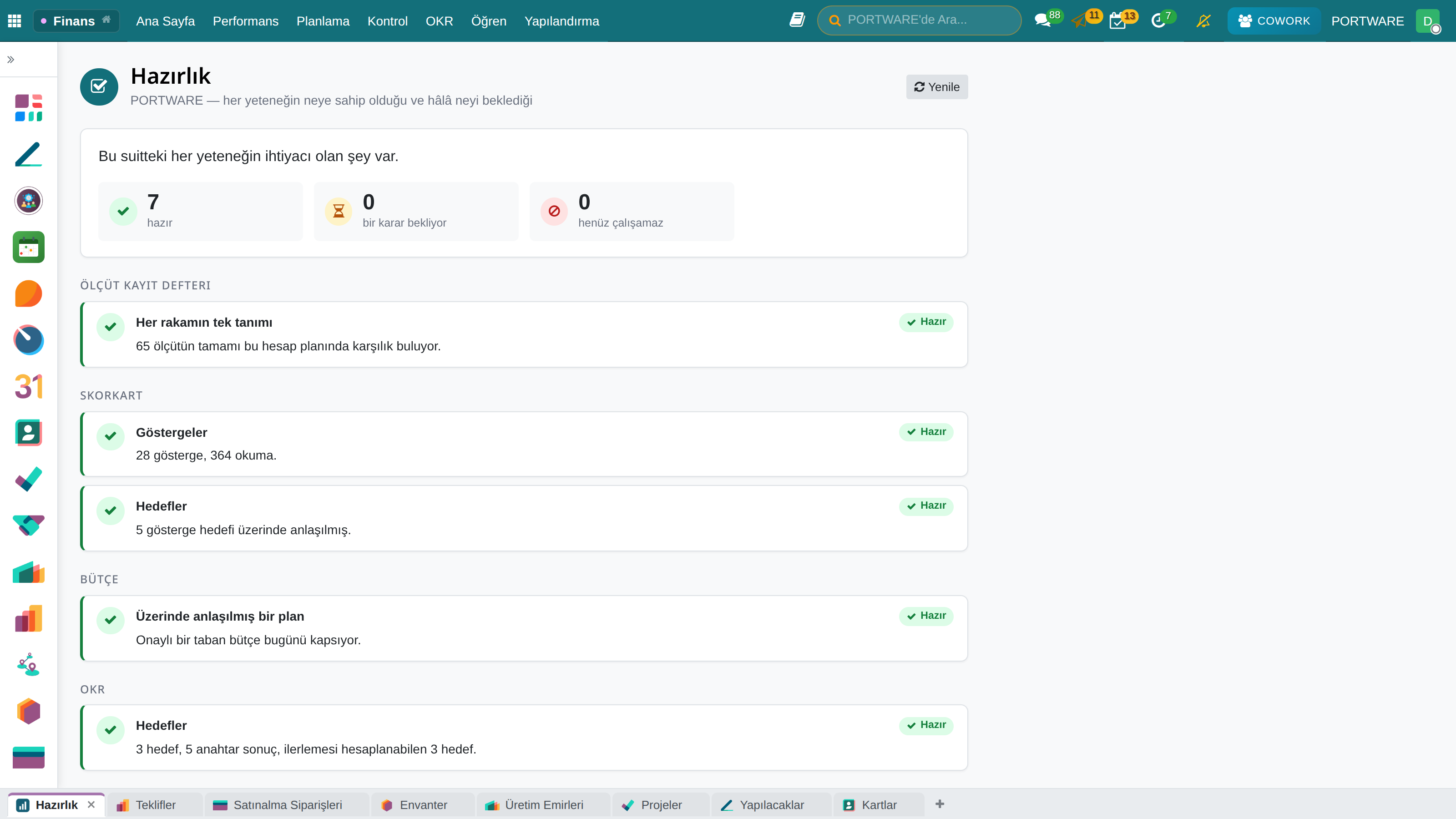The height and width of the screenshot is (819, 1456).
Task: Open the knowledge book icon
Action: (x=797, y=20)
